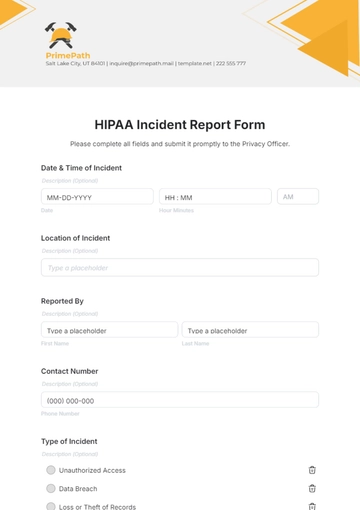Viewport: 360px width, 510px height.
Task: Click the Date & Time of Incident label
Action: (81, 168)
